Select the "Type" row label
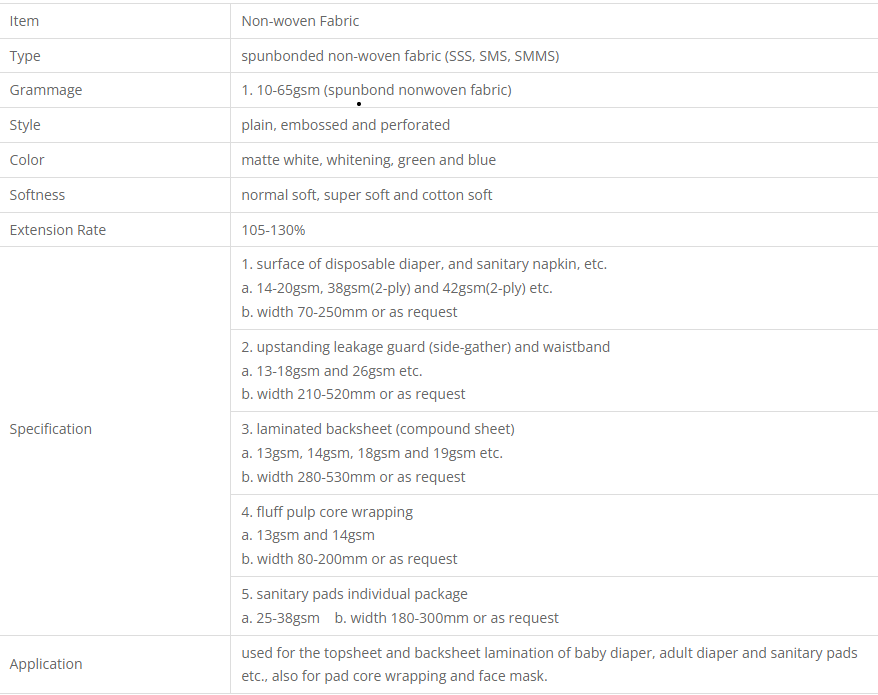Image resolution: width=878 pixels, height=695 pixels. click(x=25, y=56)
